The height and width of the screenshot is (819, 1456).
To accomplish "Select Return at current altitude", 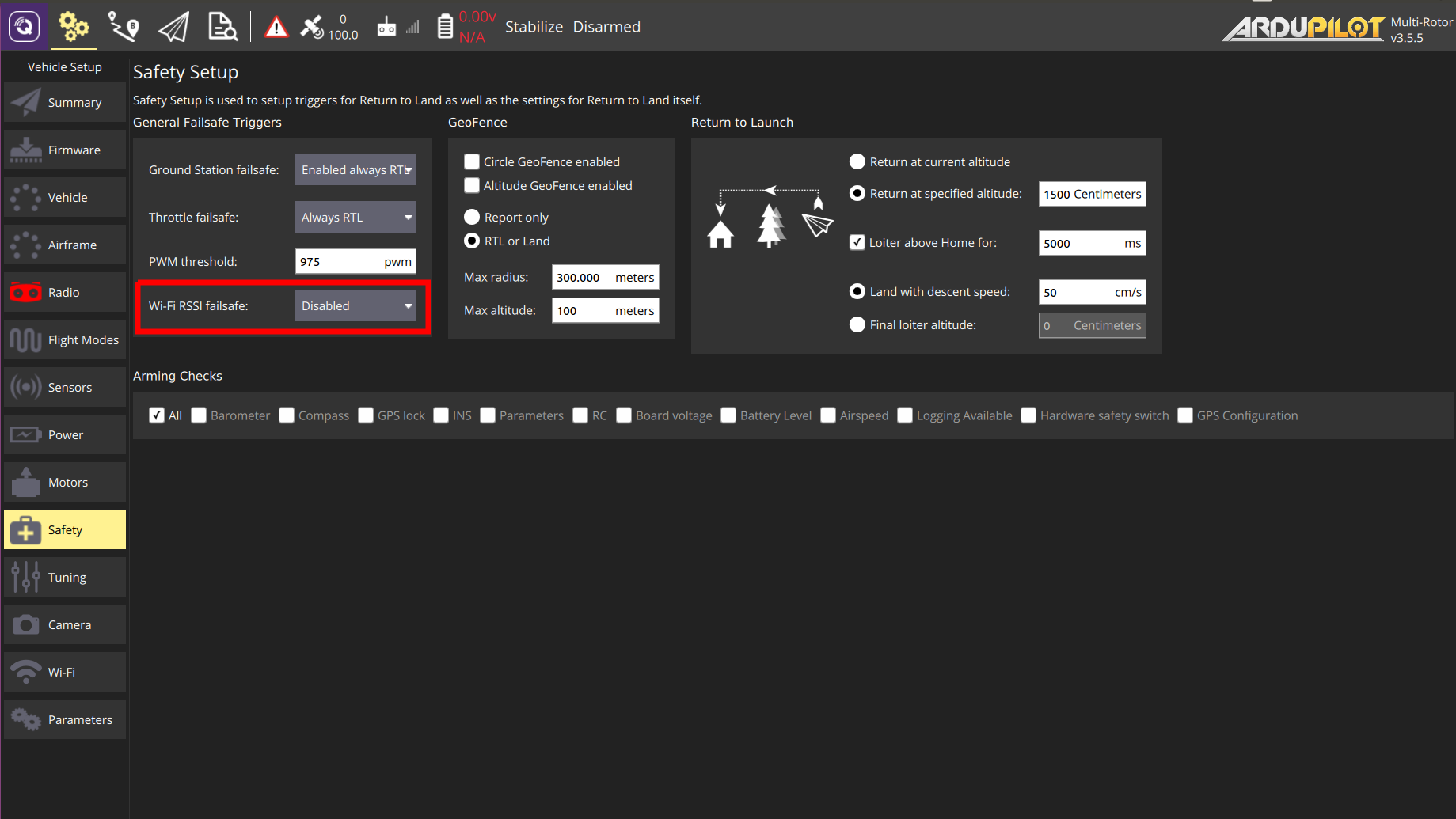I will click(857, 161).
